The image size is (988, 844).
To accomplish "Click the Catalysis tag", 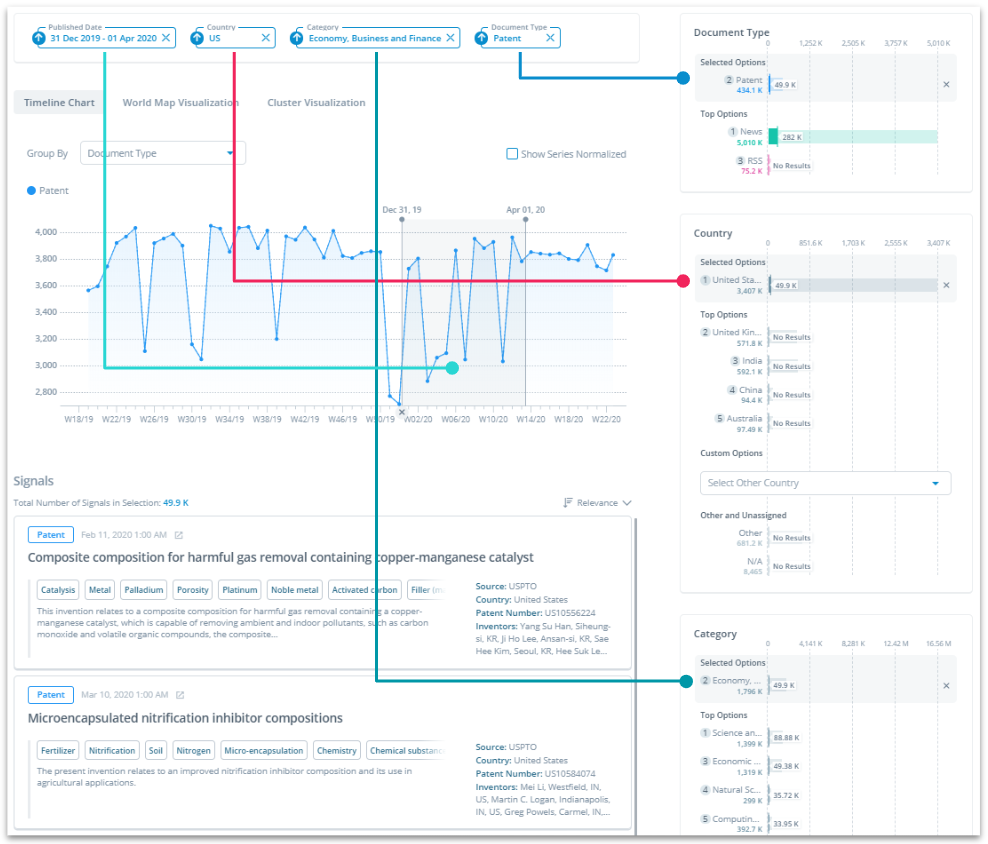I will 58,590.
